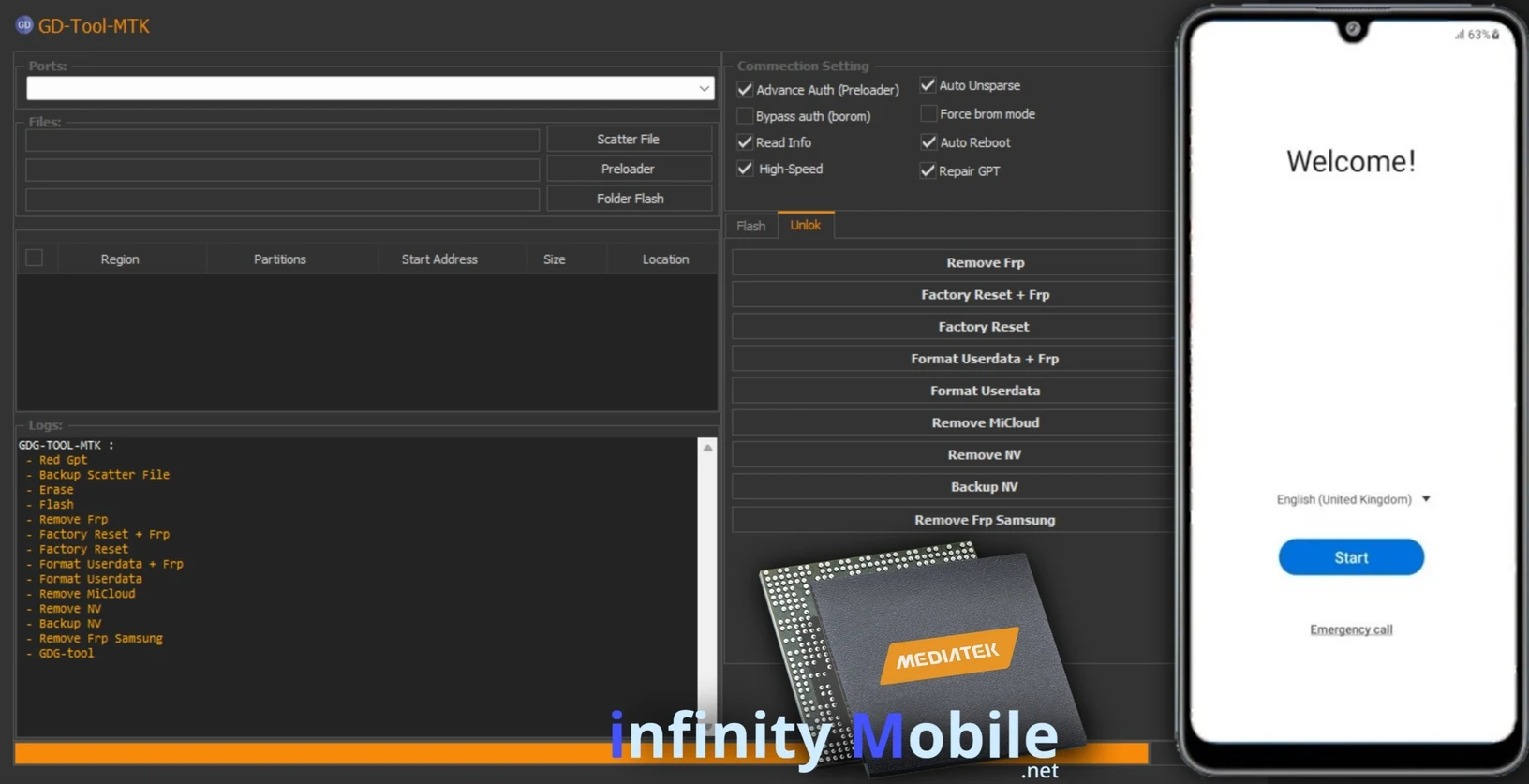Toggle Advance Auth (Preloader) checkbox
Screen dimensions: 1529x784
pyautogui.click(x=745, y=89)
